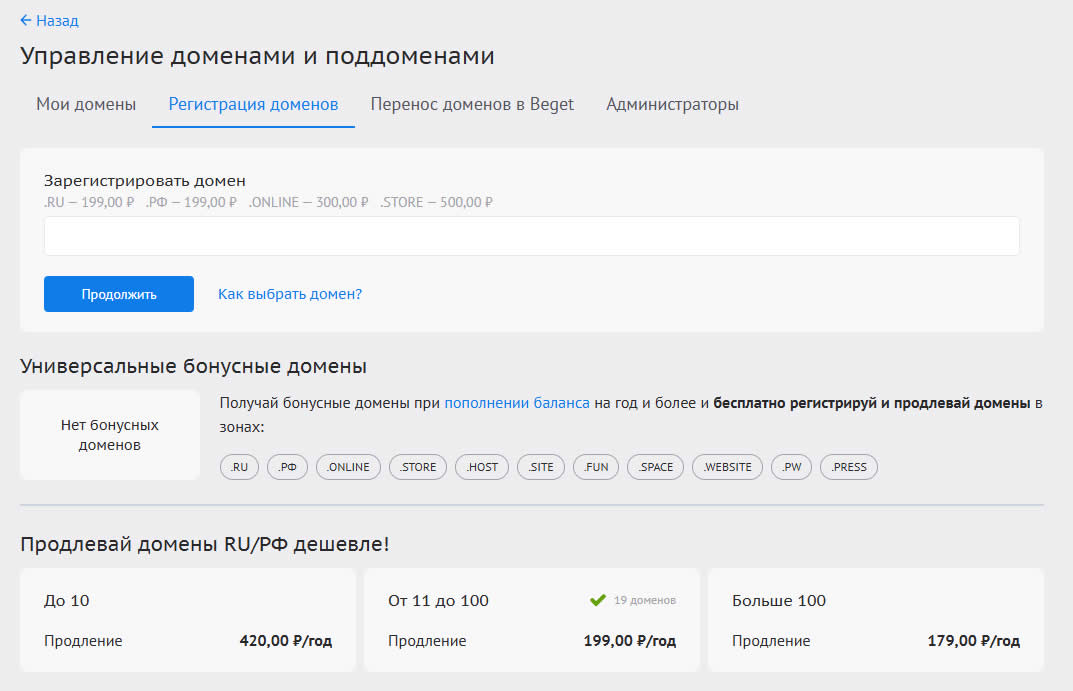Select the Администраторы tab
1073x691 pixels.
point(673,104)
